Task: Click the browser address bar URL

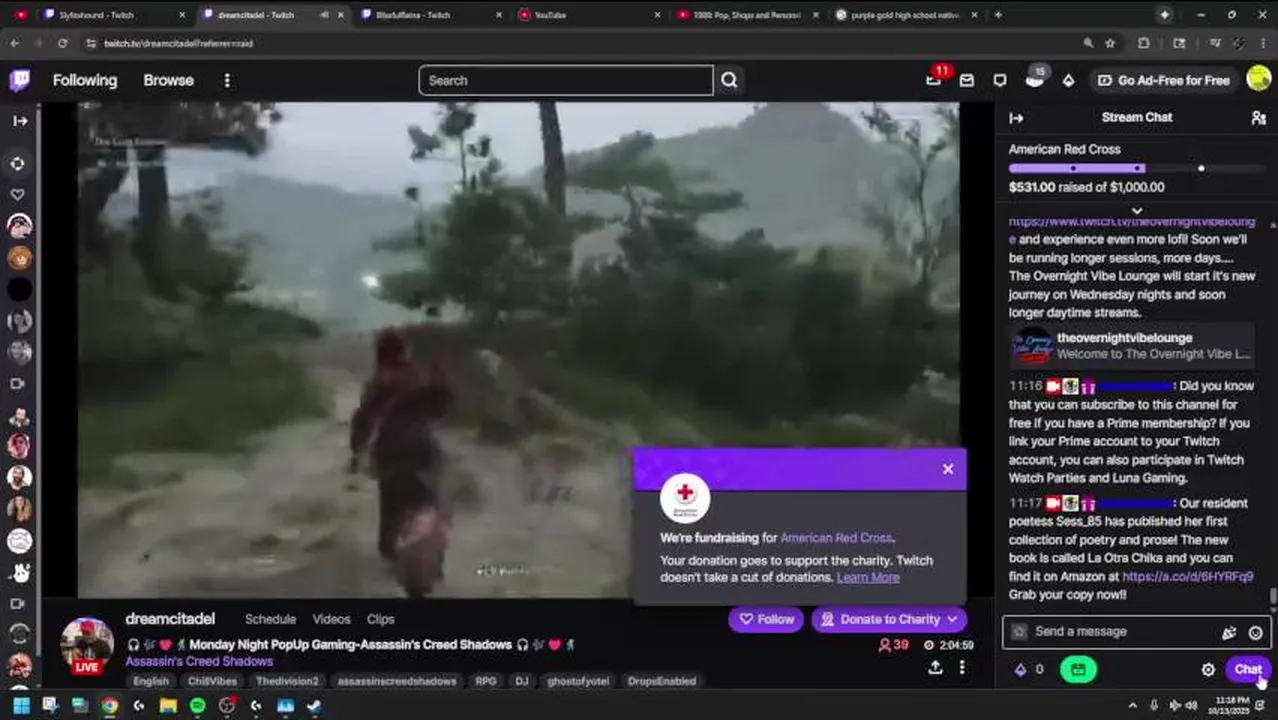Action: click(178, 44)
